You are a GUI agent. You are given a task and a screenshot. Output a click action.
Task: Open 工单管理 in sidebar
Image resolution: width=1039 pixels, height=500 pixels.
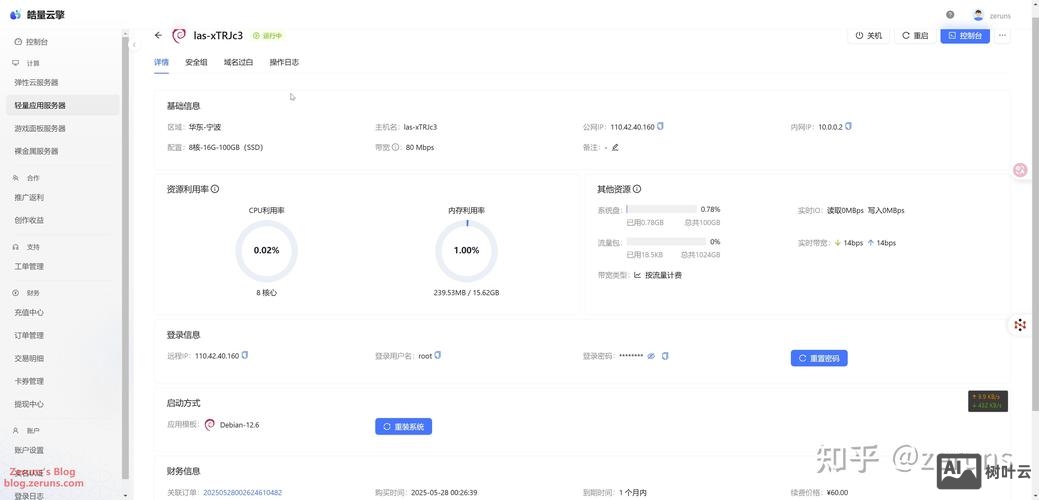click(29, 266)
